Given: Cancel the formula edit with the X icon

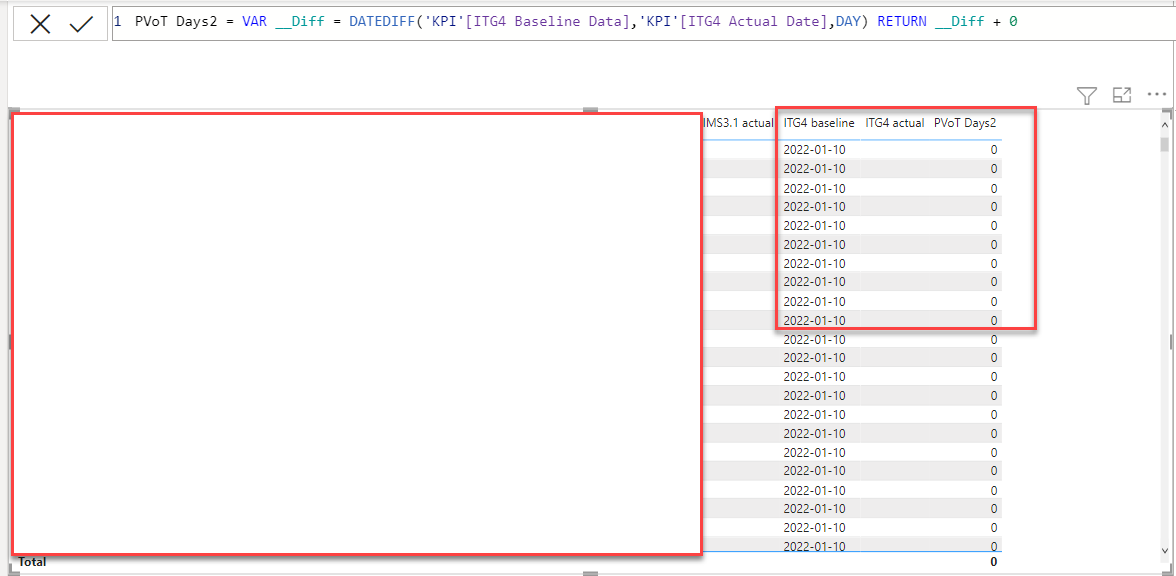Looking at the screenshot, I should point(40,25).
